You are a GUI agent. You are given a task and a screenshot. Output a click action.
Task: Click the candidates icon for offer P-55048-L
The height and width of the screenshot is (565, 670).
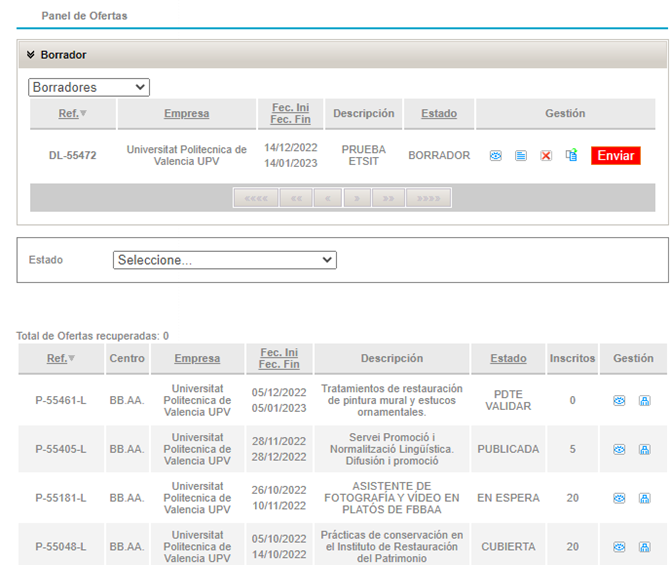pyautogui.click(x=644, y=547)
